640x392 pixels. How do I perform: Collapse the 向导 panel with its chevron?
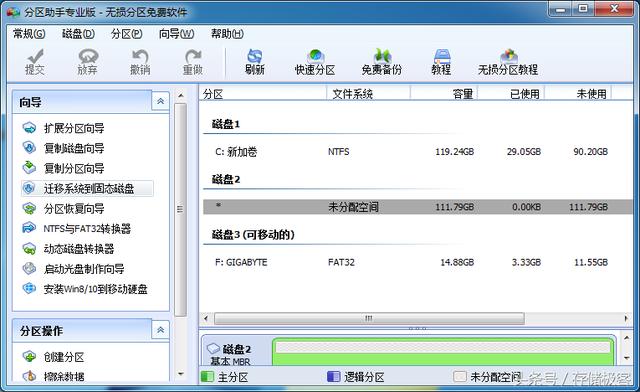pyautogui.click(x=160, y=101)
